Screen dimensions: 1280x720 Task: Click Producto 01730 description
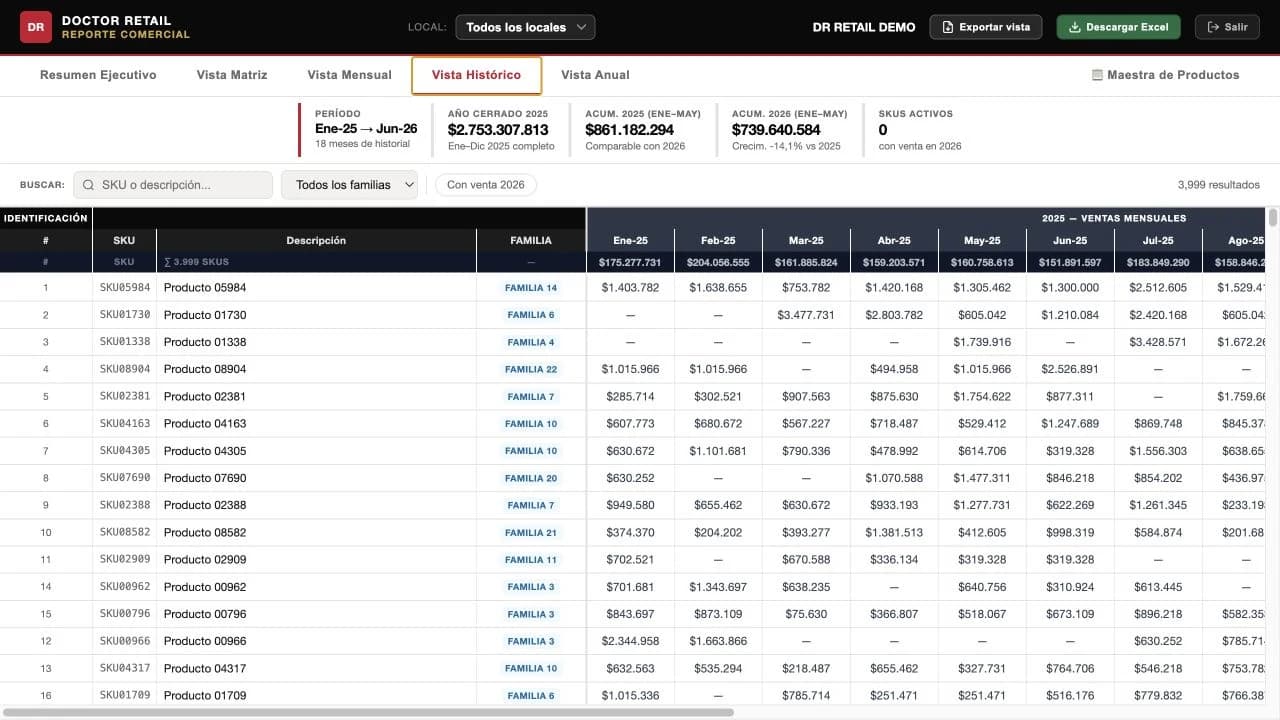tap(205, 315)
